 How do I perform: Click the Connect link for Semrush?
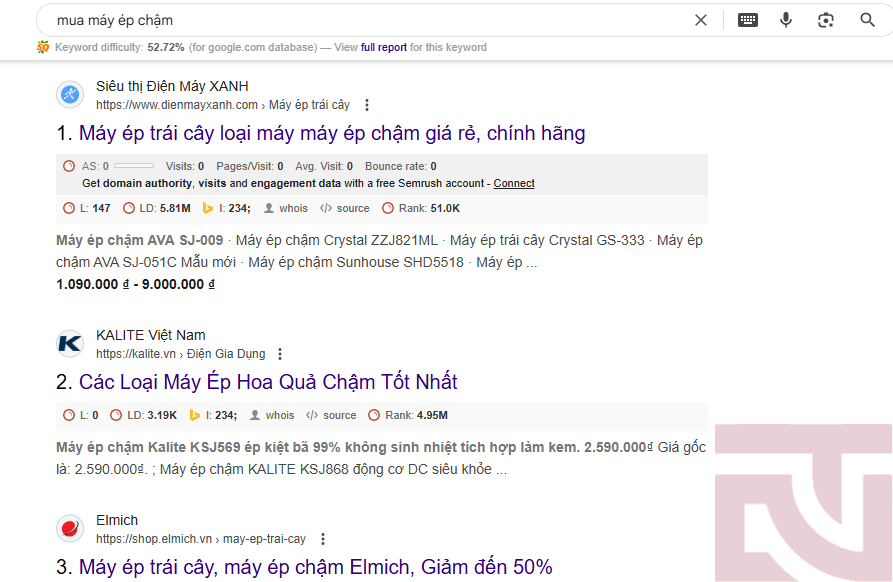tap(514, 183)
